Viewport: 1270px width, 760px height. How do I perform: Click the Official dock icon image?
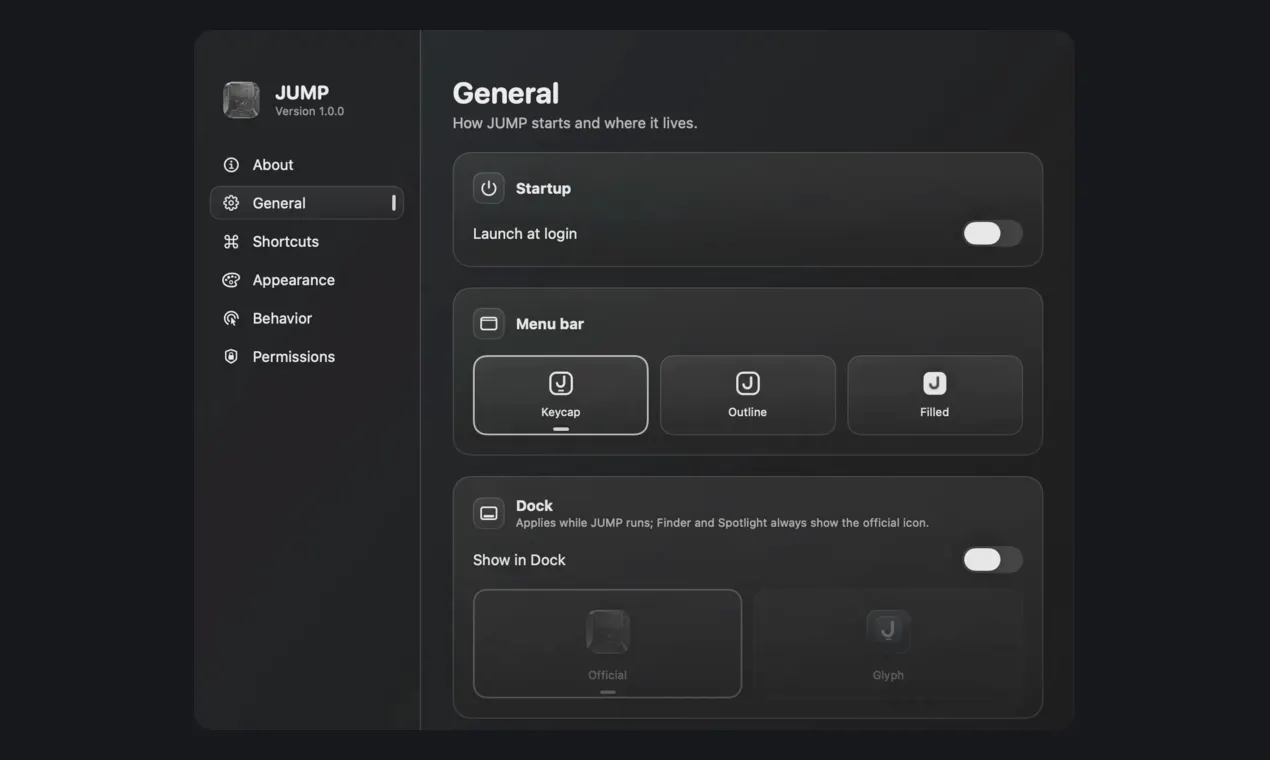click(x=608, y=632)
